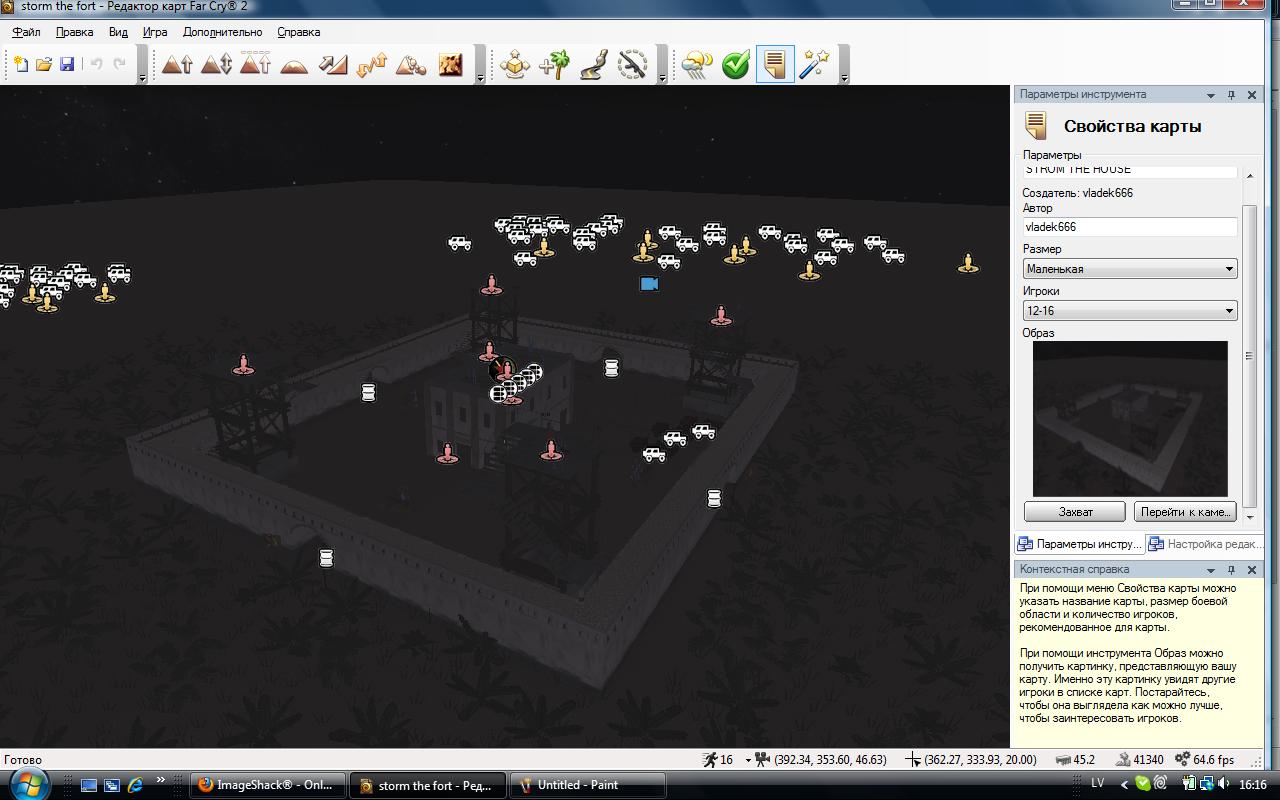
Task: Switch to the Настройка редактора tab
Action: 1204,544
